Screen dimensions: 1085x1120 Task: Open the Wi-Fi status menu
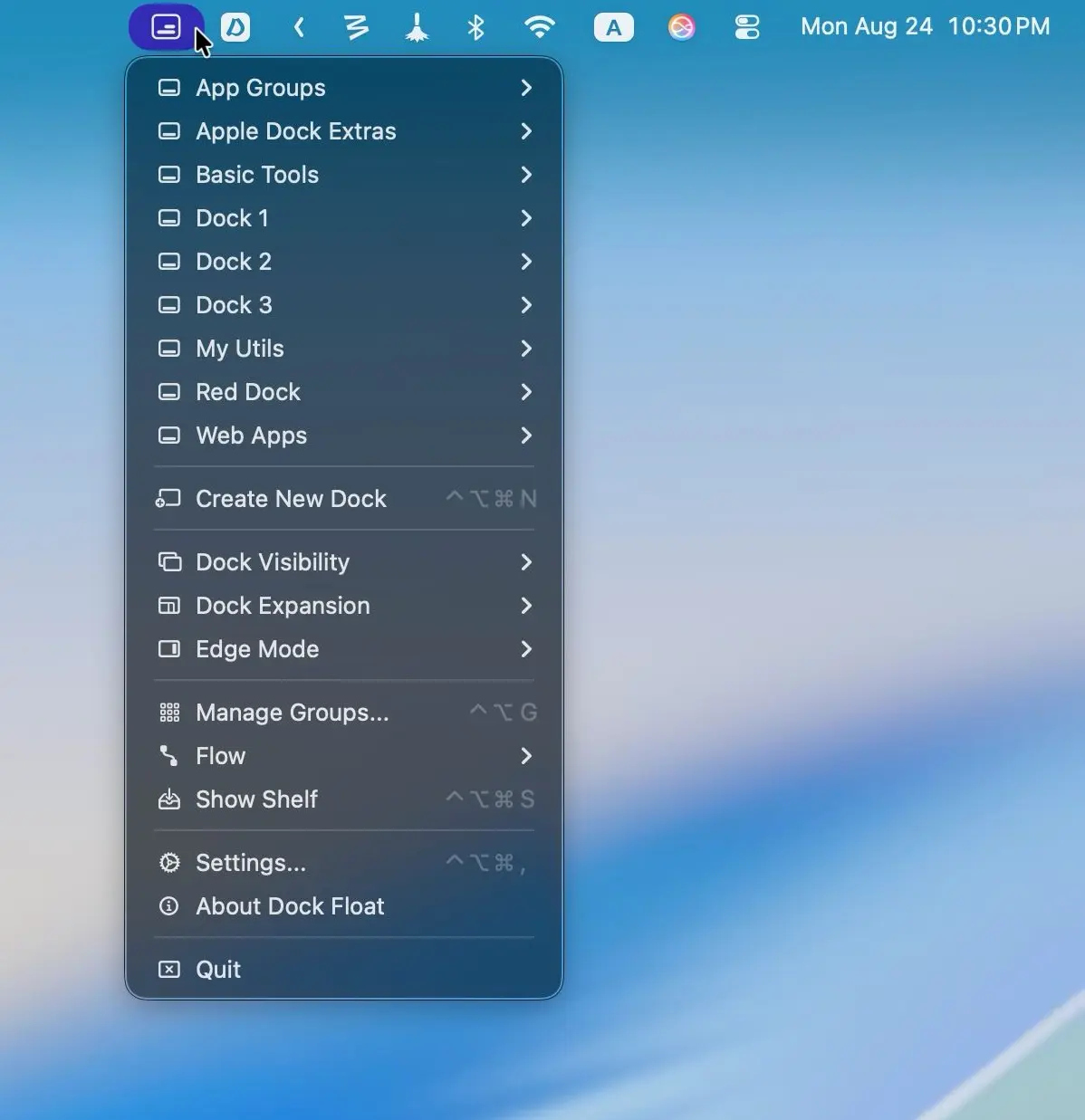(540, 27)
